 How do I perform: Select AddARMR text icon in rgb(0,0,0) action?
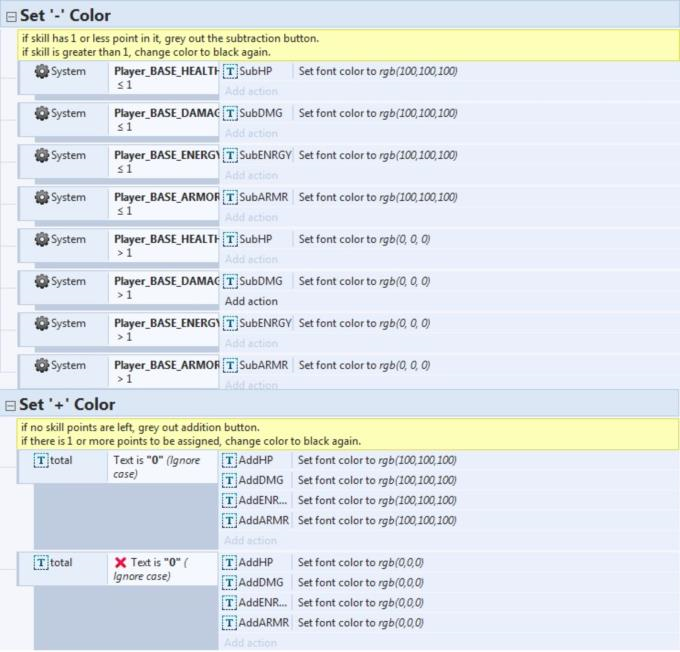point(230,623)
